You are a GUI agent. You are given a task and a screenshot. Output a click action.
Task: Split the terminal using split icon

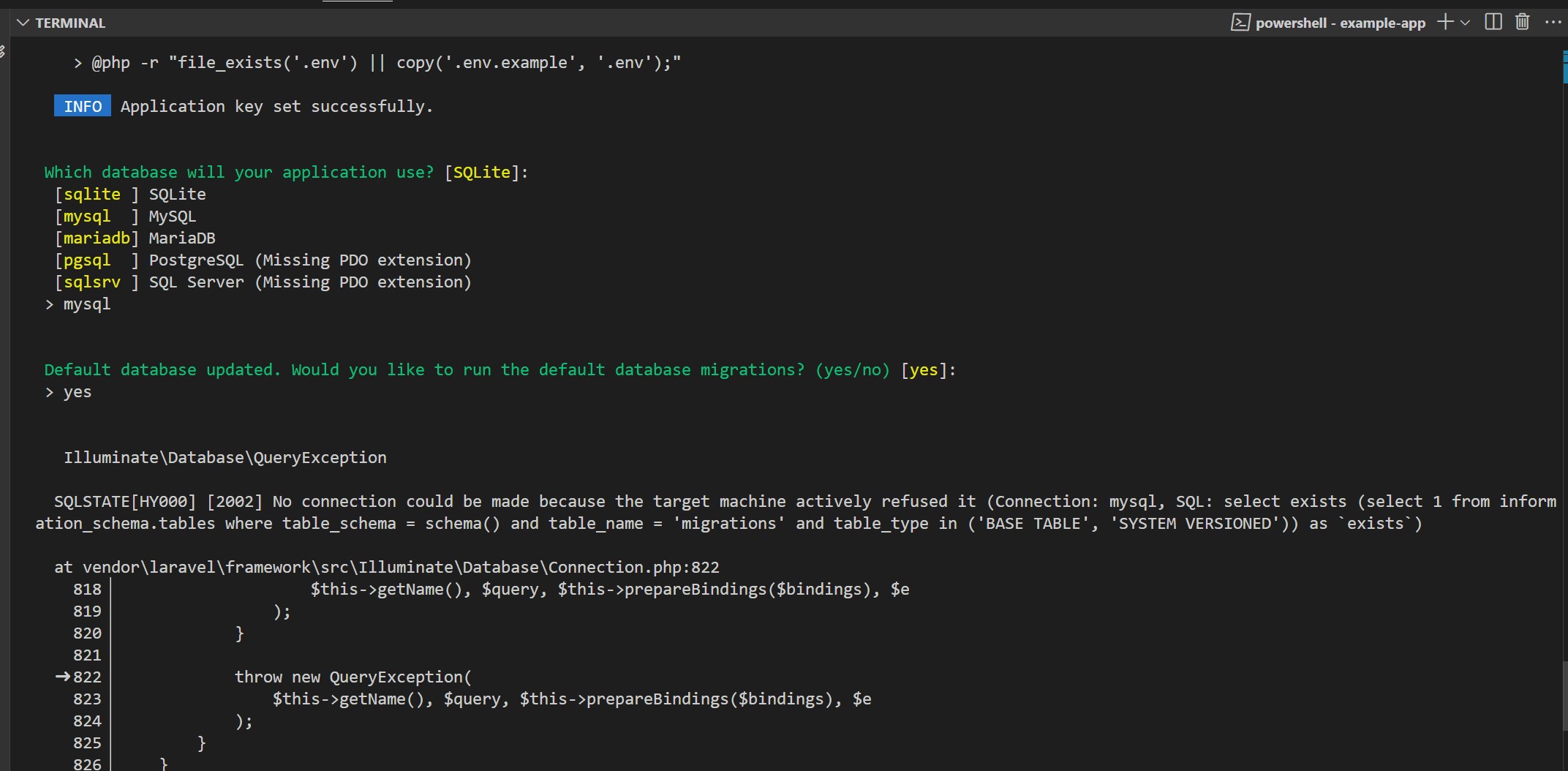coord(1493,22)
